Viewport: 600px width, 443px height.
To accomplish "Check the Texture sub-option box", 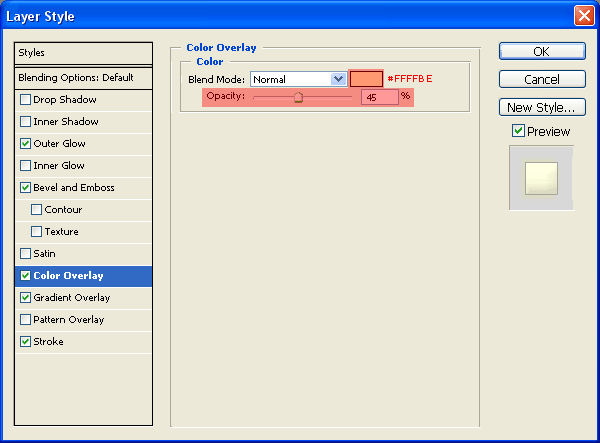I will [37, 232].
